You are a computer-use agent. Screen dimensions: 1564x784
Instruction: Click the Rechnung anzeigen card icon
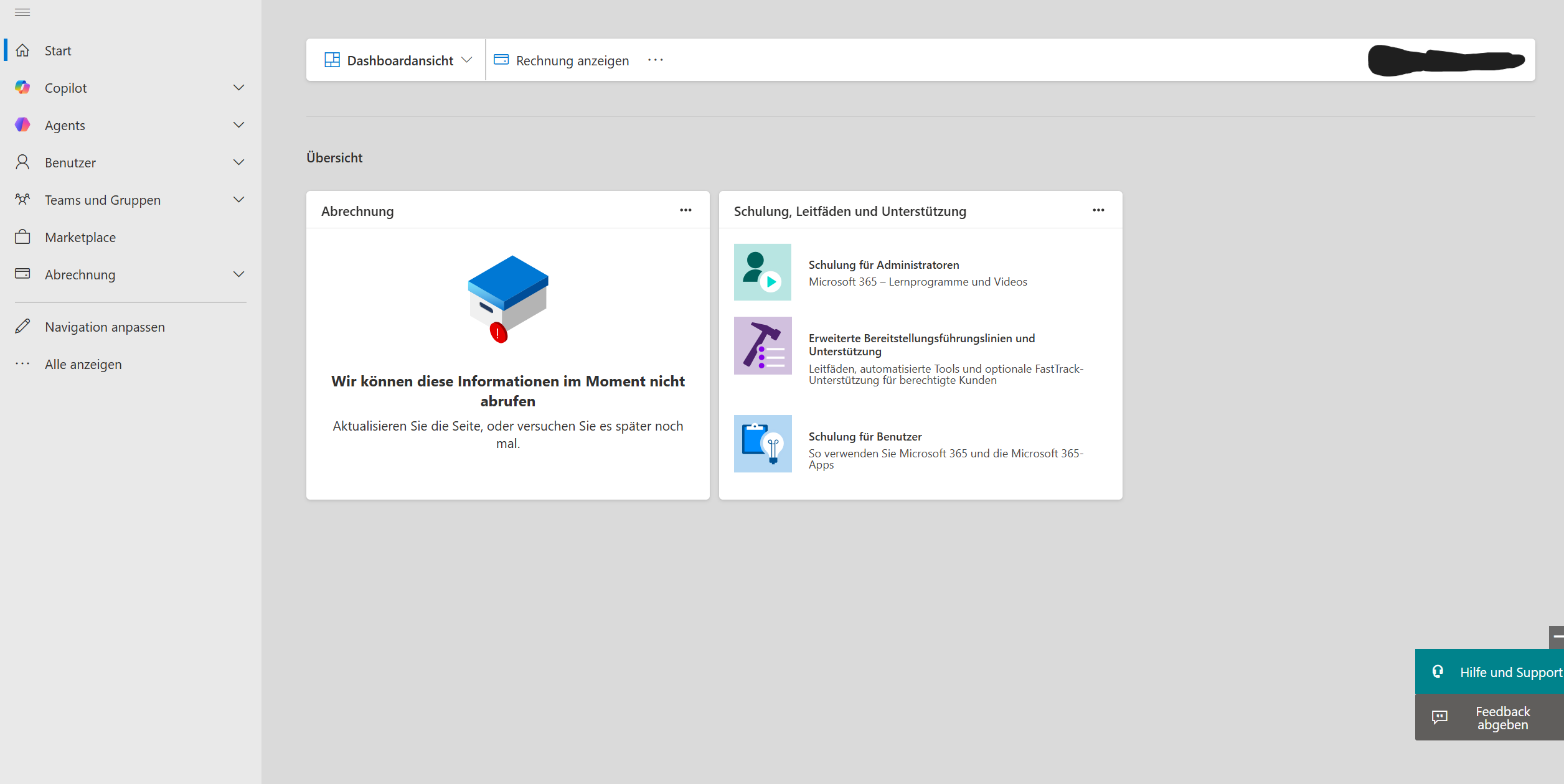click(x=501, y=60)
